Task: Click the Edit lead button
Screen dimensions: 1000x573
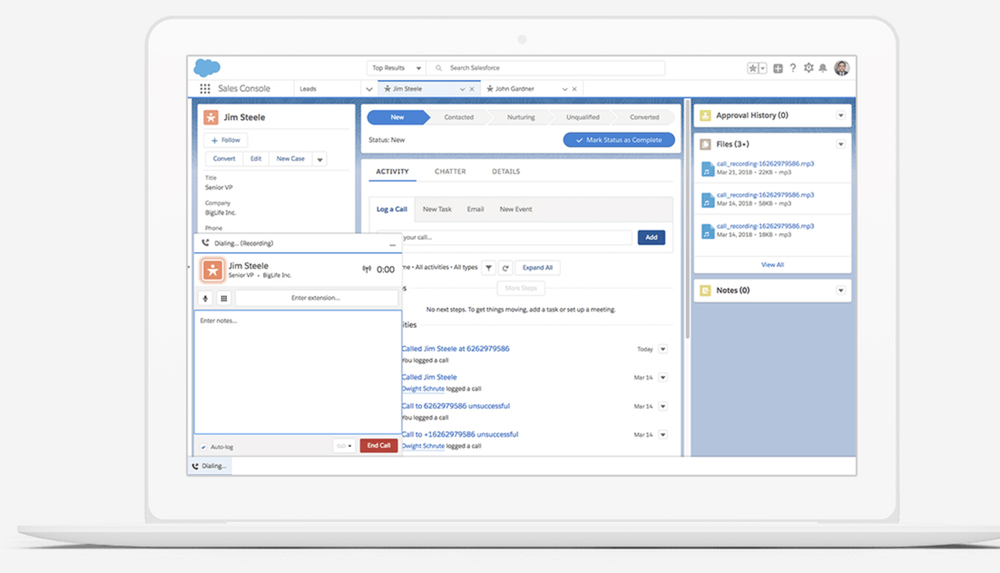Action: tap(256, 159)
